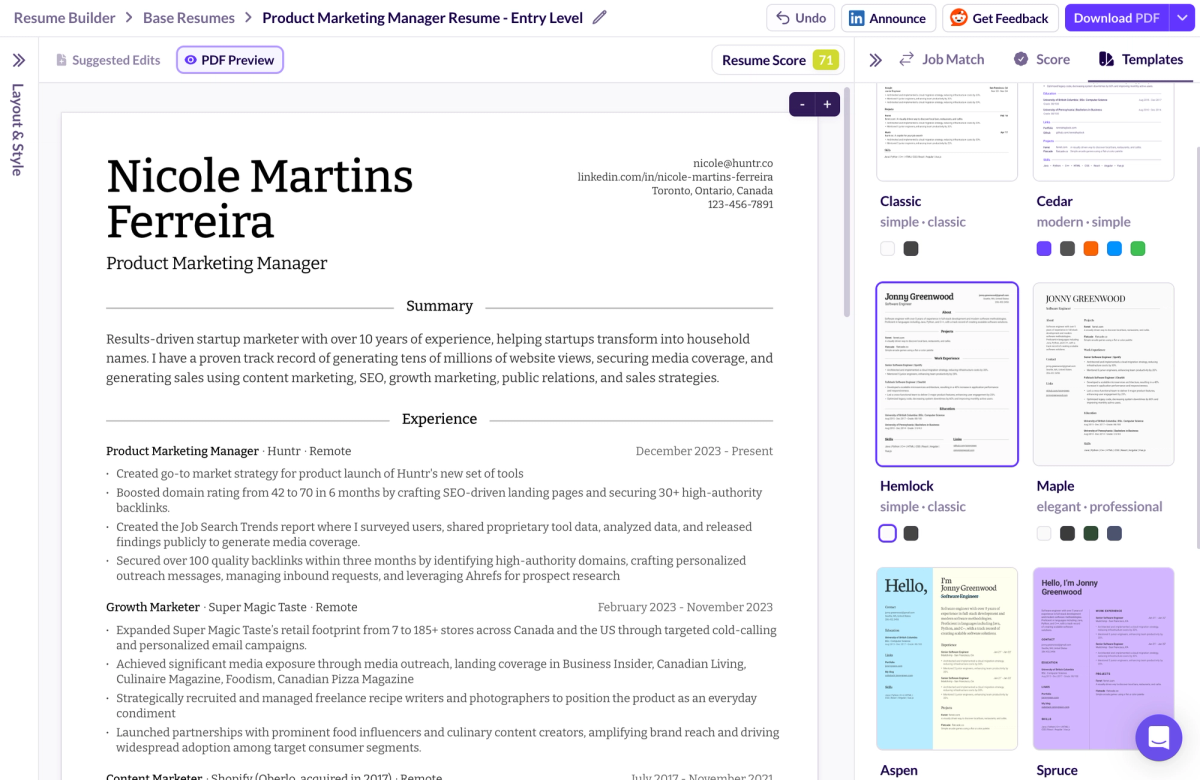Click the email nicole@huntr.co

(x=733, y=163)
